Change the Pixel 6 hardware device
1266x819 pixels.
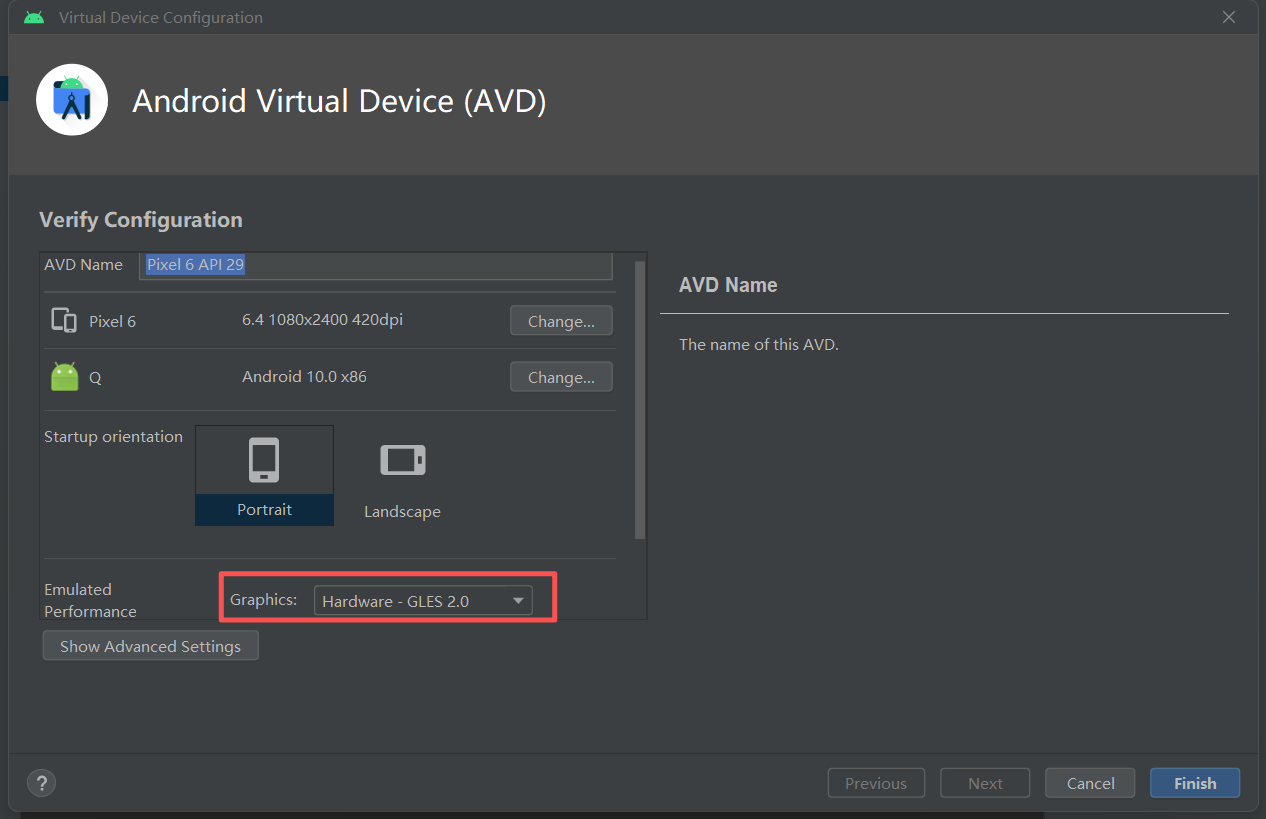coord(561,321)
